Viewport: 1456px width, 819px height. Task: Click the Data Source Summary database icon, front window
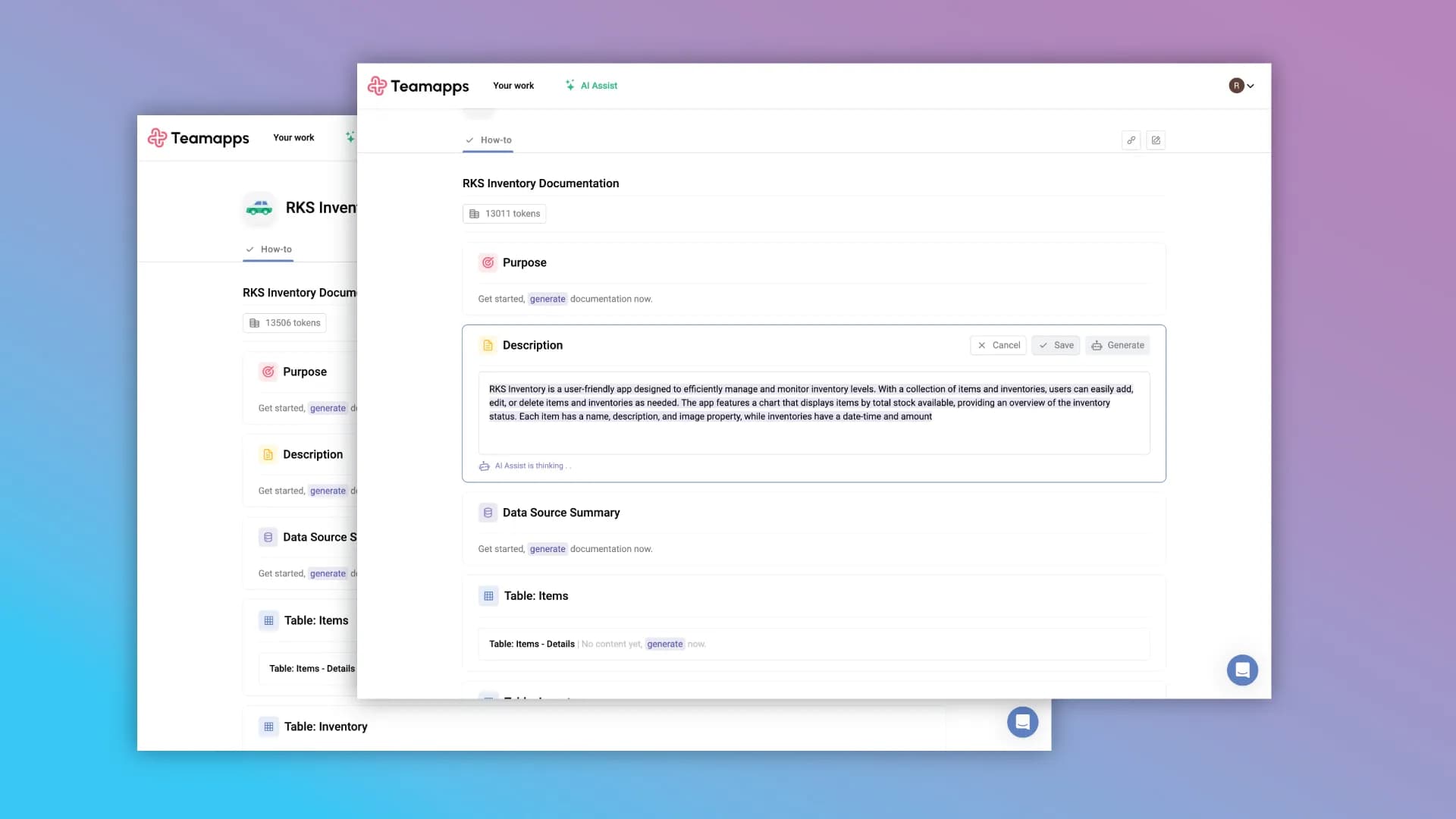click(488, 513)
